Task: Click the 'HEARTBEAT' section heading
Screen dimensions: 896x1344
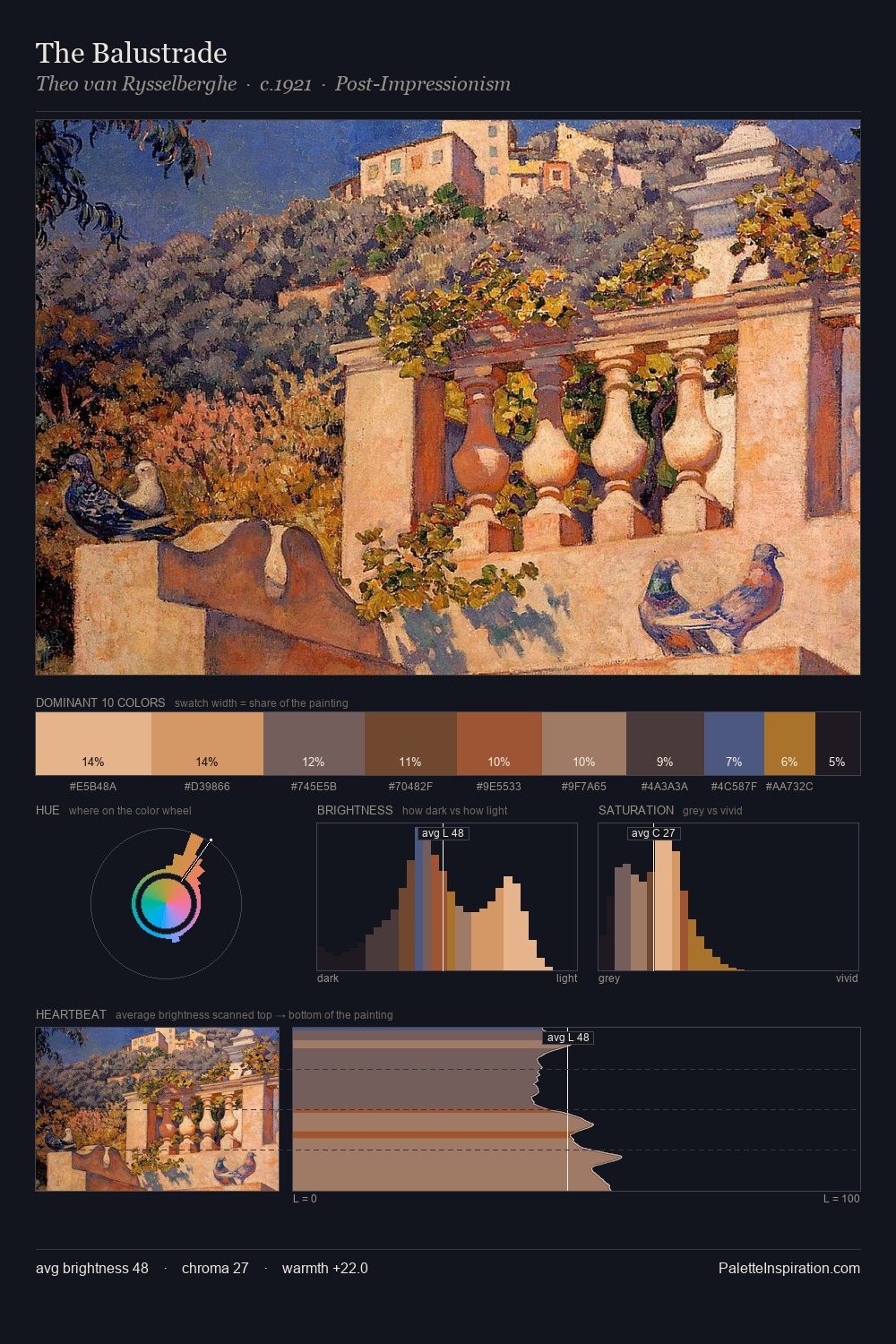Action: 71,1014
